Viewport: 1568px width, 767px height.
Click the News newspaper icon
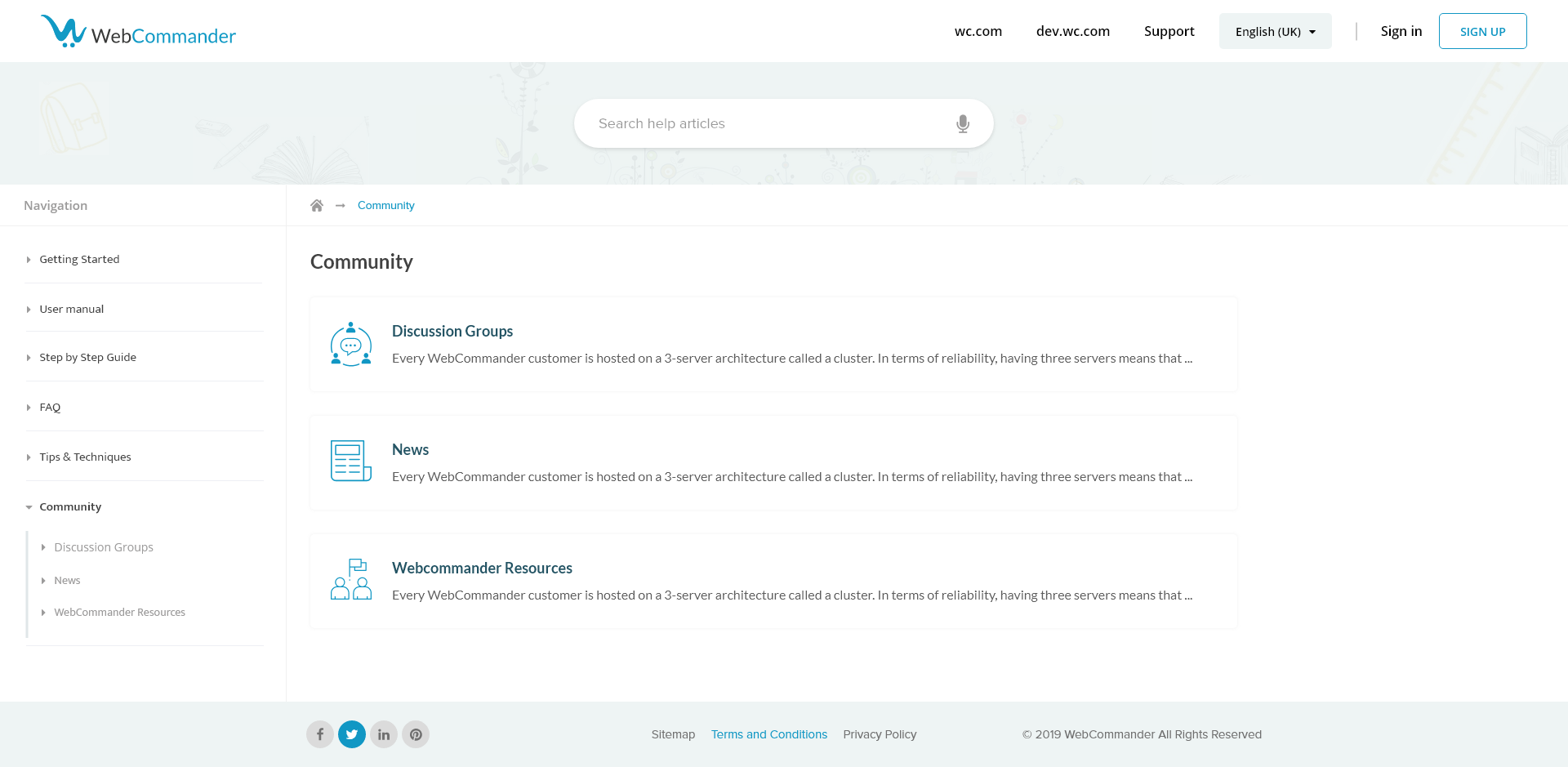point(351,462)
